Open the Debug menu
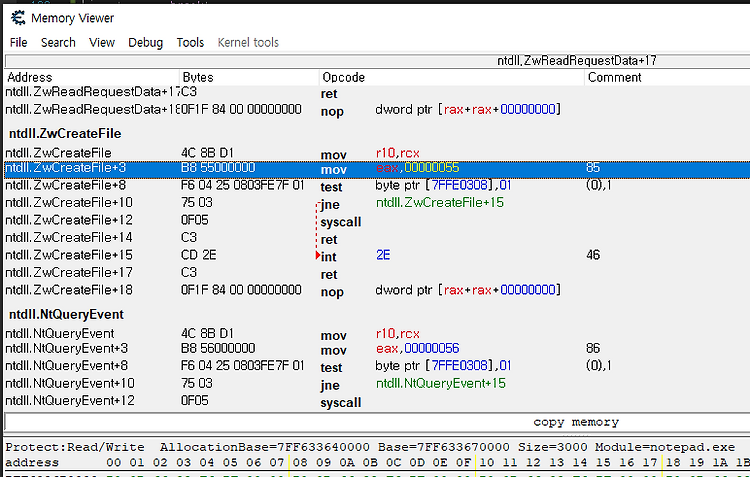 pos(145,43)
